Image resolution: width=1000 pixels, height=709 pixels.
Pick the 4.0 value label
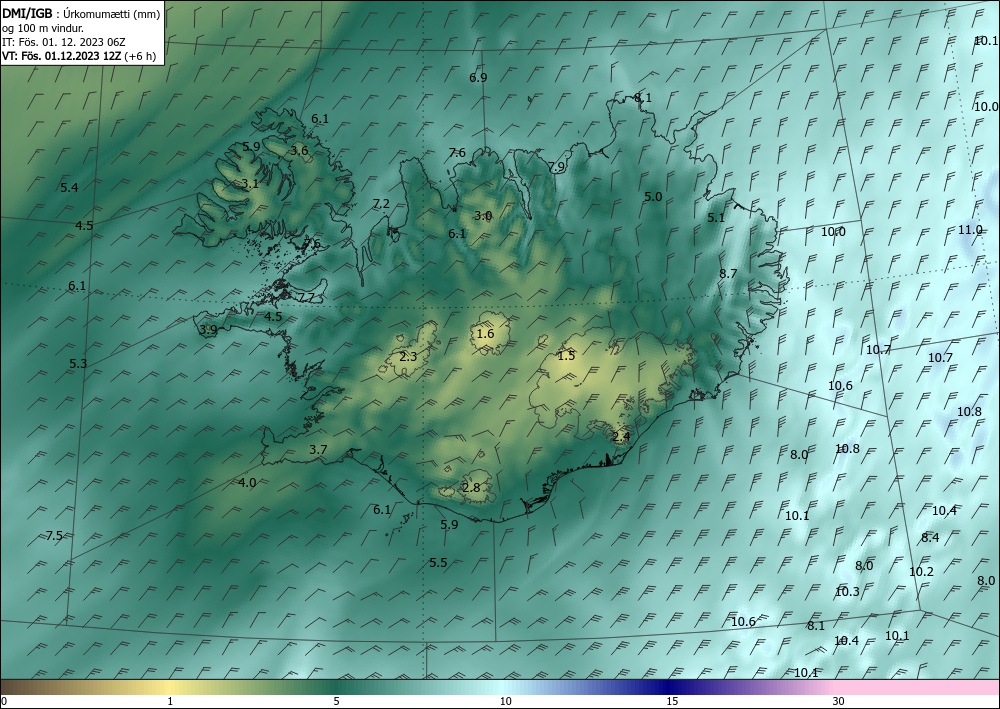(247, 483)
